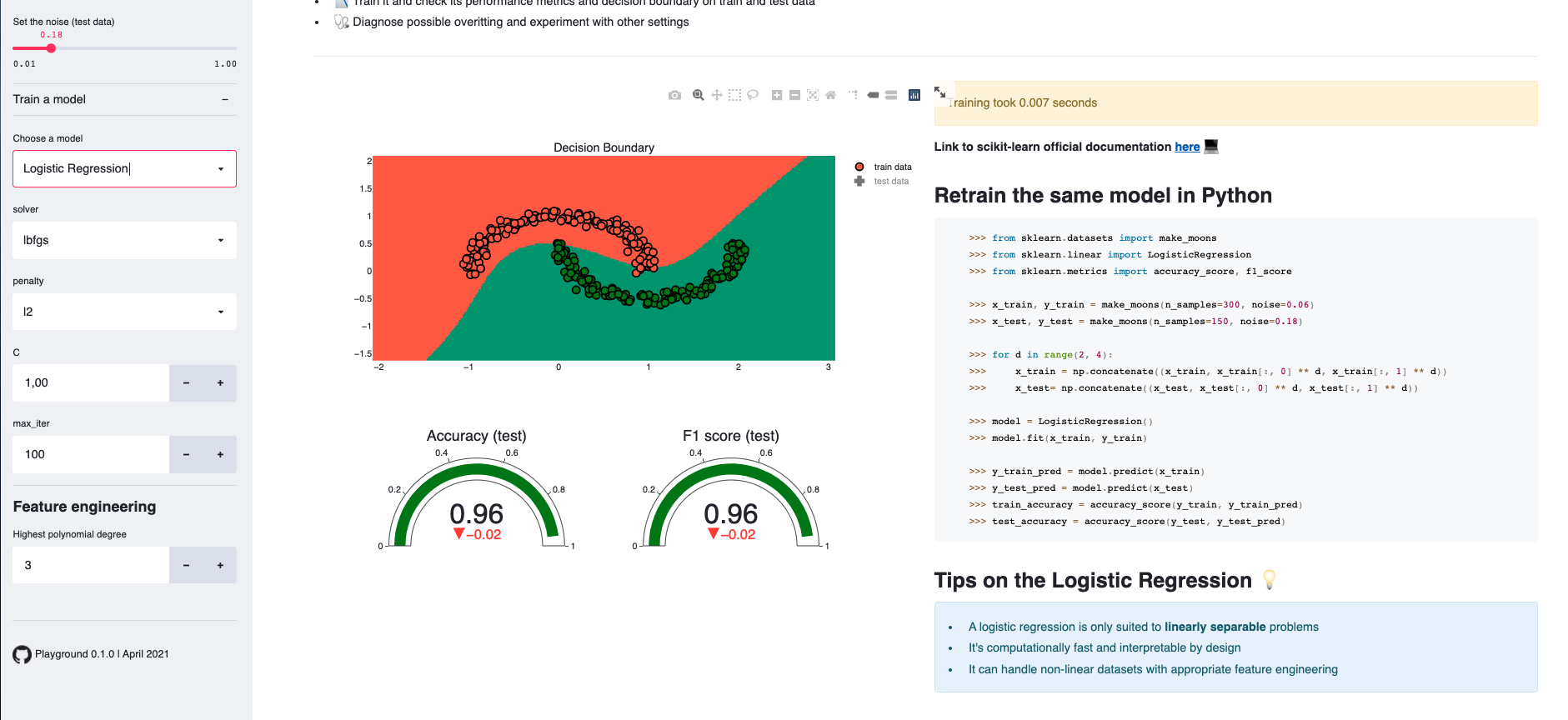Select the Zoom tool in chart toolbar
Image resolution: width=1568 pixels, height=720 pixels.
(699, 95)
